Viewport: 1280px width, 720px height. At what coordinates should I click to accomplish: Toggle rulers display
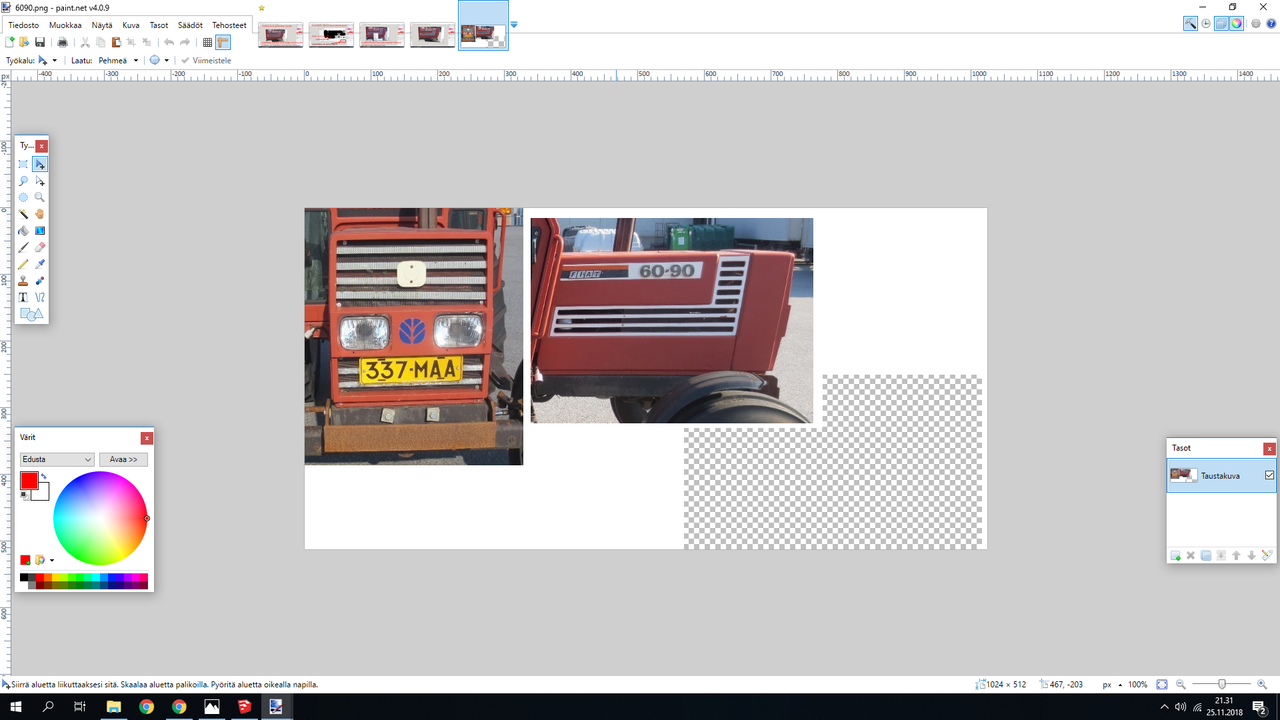[x=223, y=42]
